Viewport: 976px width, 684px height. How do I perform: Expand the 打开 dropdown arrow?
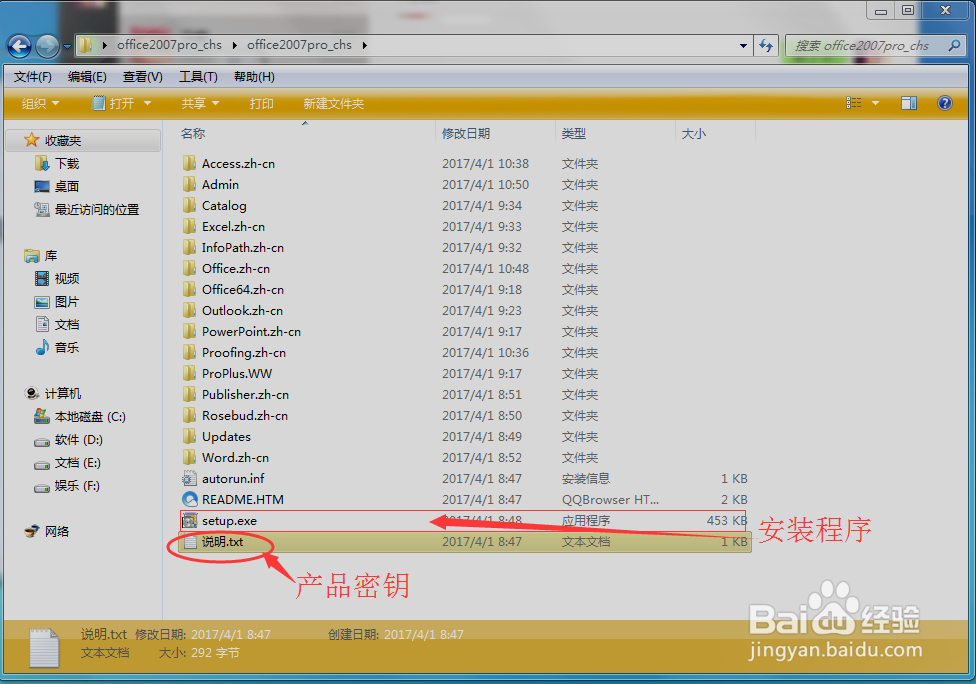pyautogui.click(x=148, y=103)
